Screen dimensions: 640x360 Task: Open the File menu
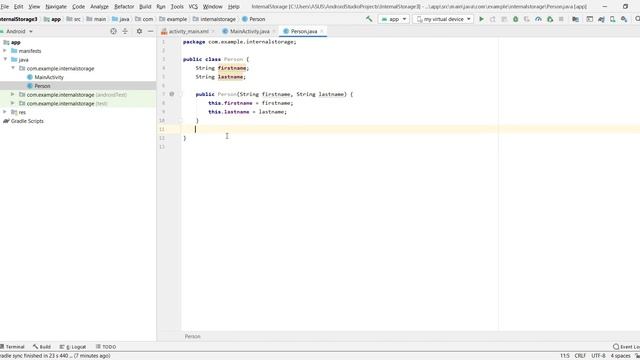tap(4, 7)
